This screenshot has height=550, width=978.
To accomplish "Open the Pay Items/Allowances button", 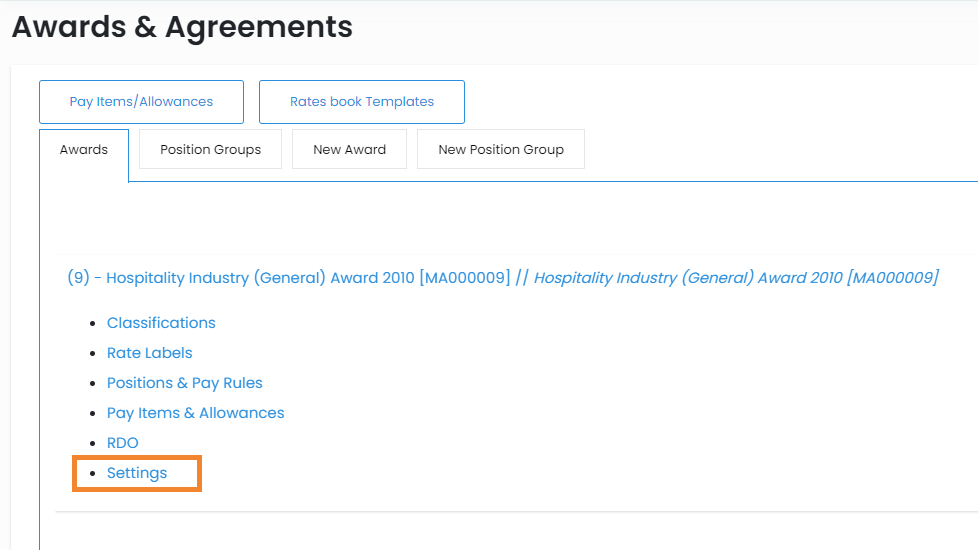I will pyautogui.click(x=141, y=102).
